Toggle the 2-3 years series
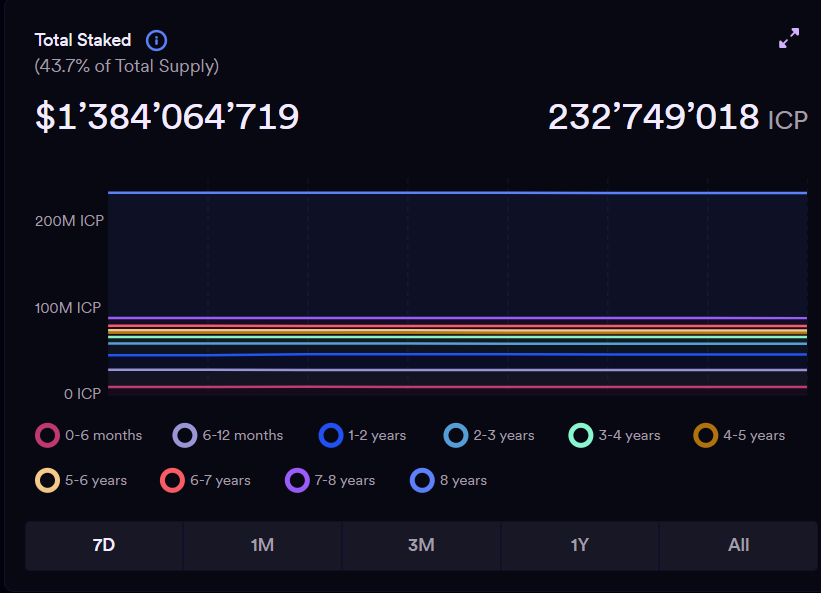The image size is (821, 593). coord(489,435)
